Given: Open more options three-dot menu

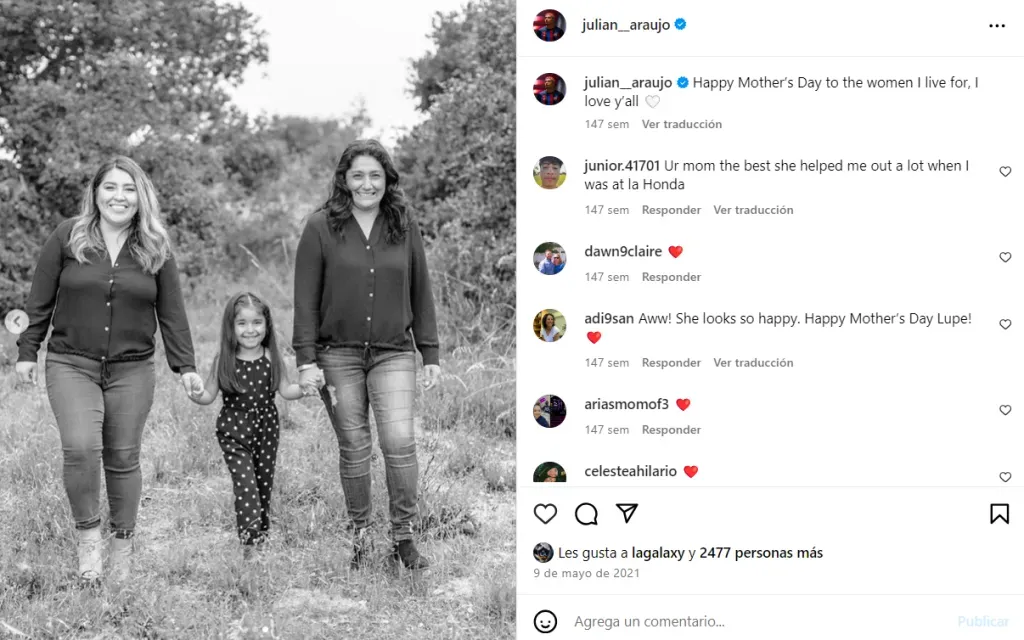Looking at the screenshot, I should 997,25.
